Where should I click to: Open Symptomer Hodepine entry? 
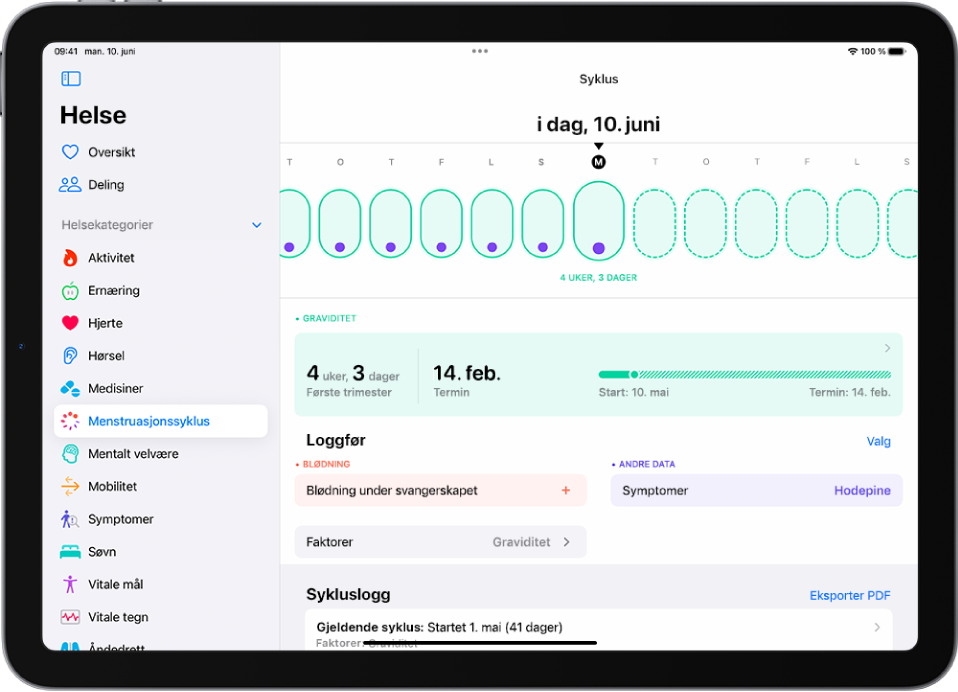pos(756,490)
